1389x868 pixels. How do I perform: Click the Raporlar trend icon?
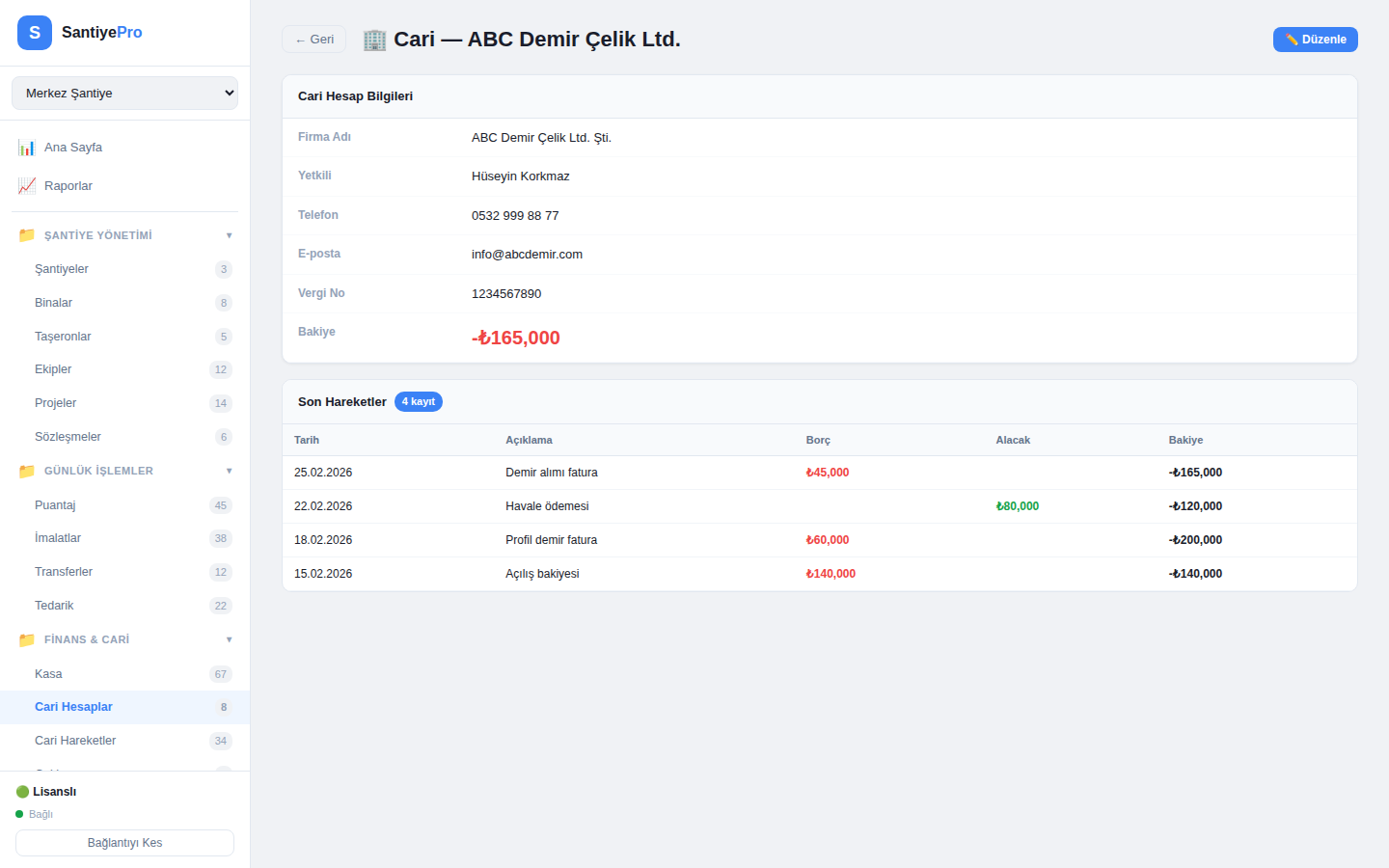(x=27, y=186)
